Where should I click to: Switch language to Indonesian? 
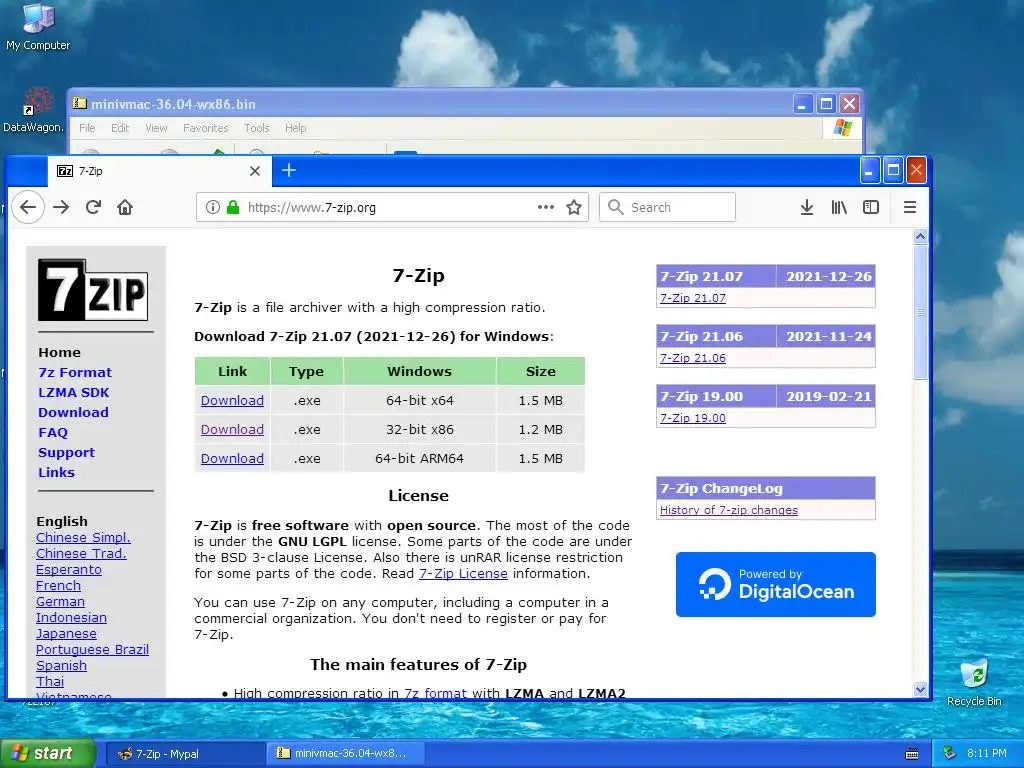point(71,617)
